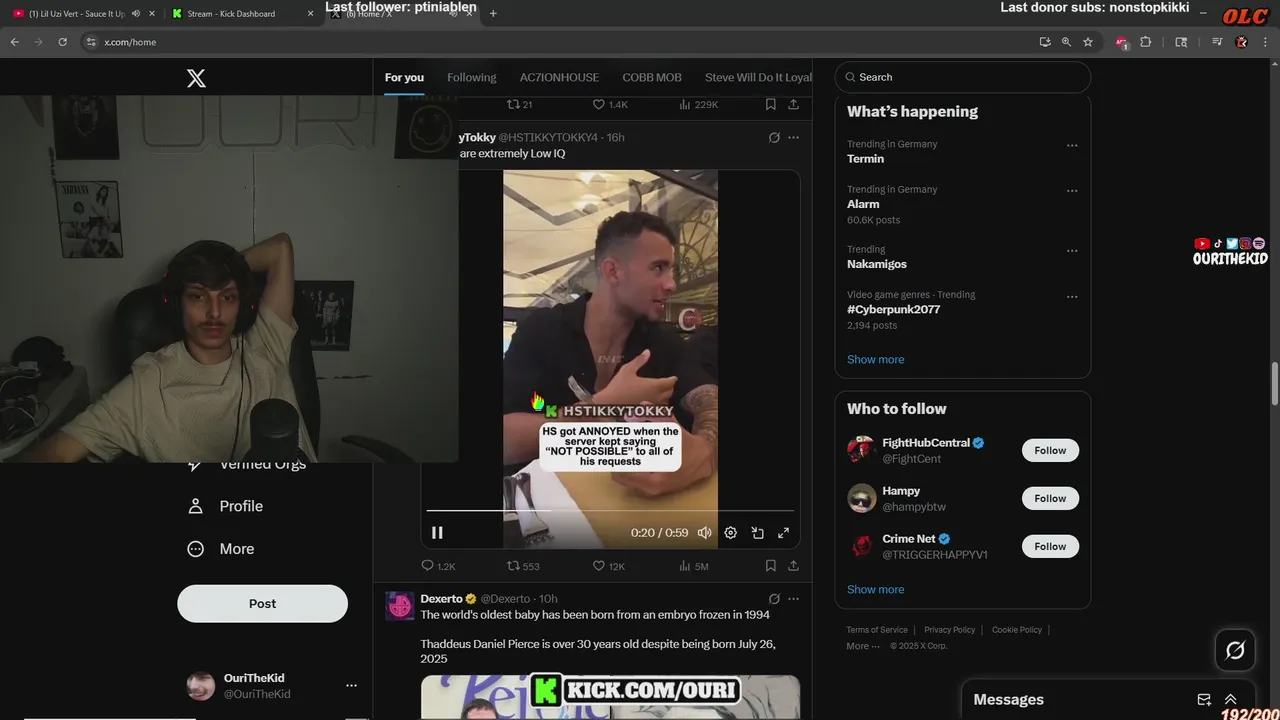The width and height of the screenshot is (1280, 720).
Task: Seek on the video progress bar
Action: (610, 511)
